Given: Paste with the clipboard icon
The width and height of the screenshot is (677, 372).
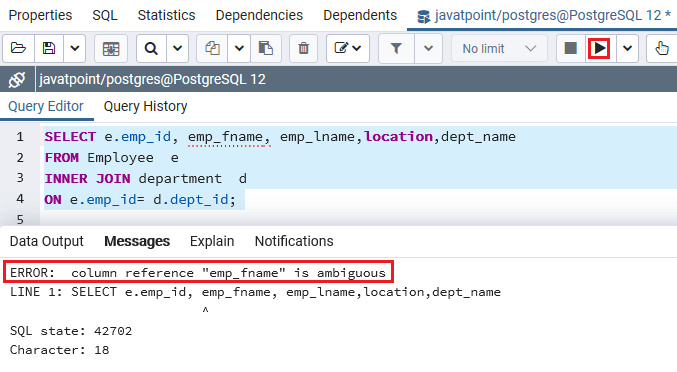Looking at the screenshot, I should (x=266, y=49).
